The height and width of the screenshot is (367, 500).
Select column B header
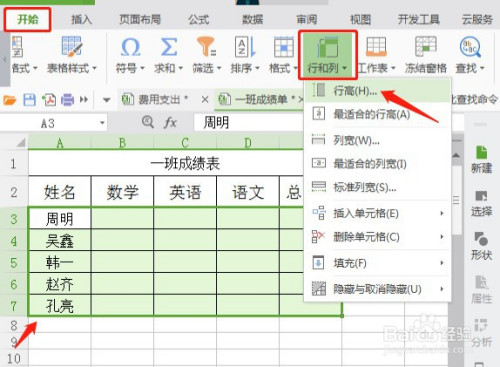(x=122, y=143)
